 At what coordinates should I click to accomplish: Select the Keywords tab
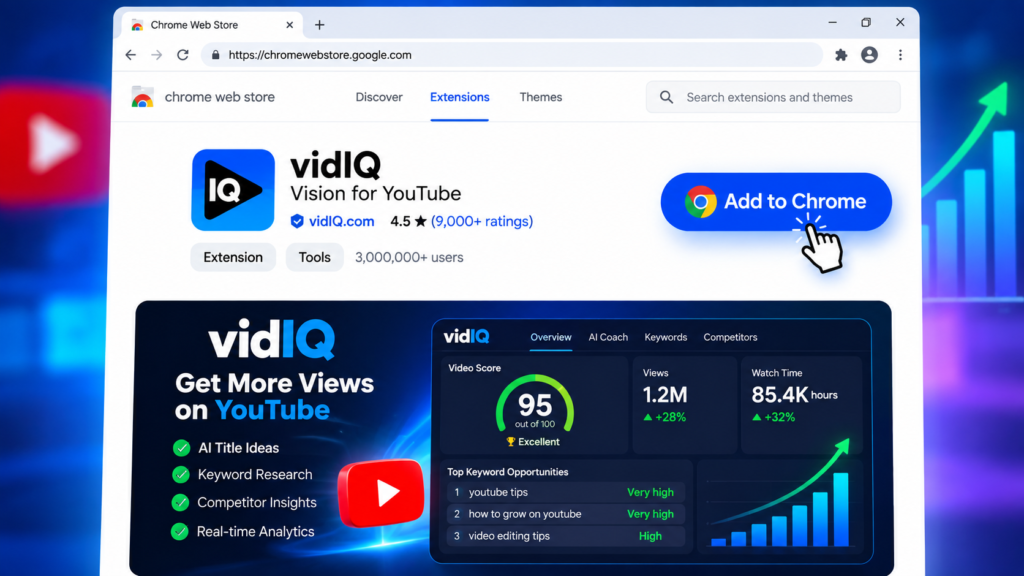pos(665,338)
